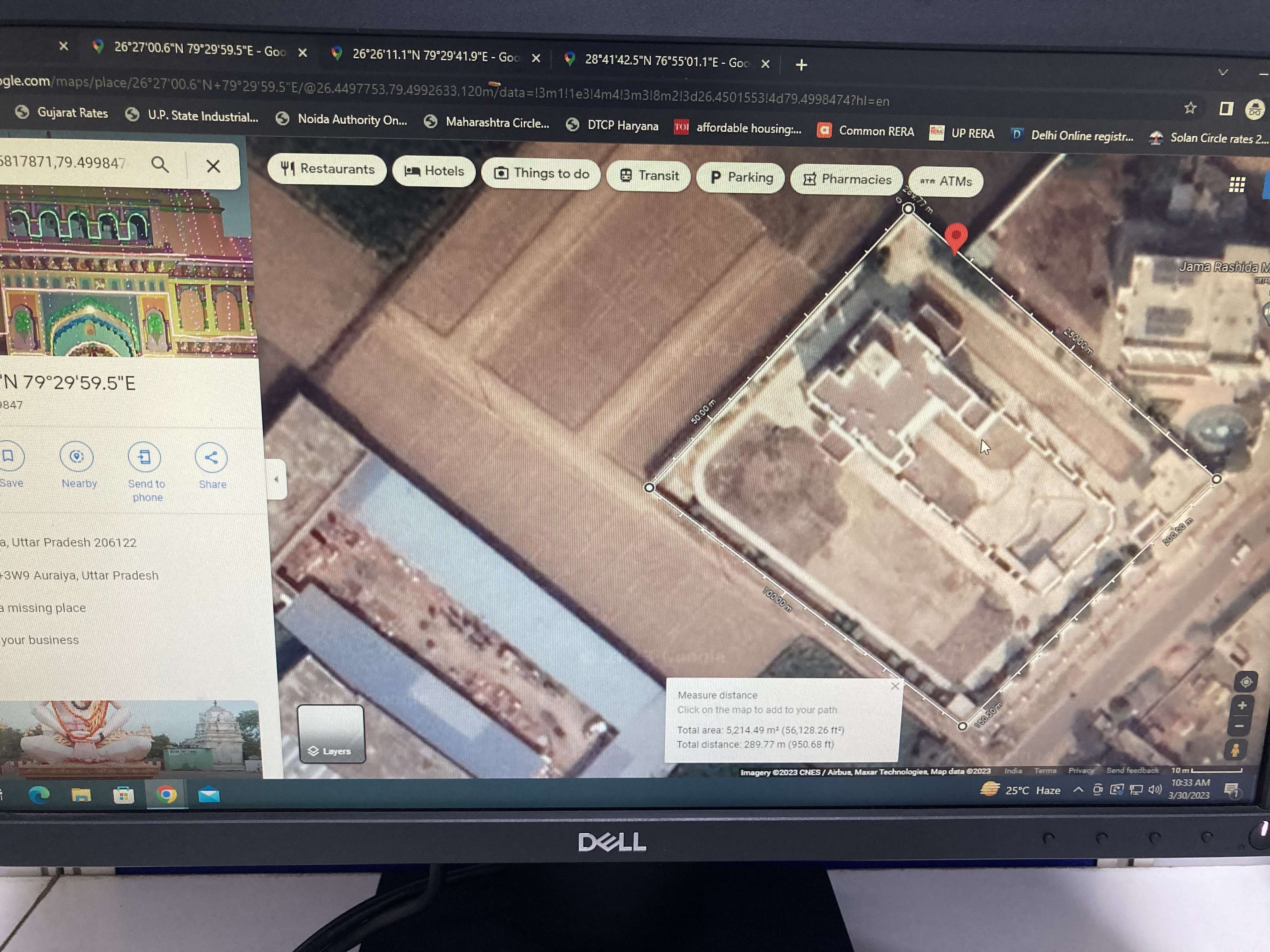Open the volume tray icon
Image resolution: width=1270 pixels, height=952 pixels.
1155,790
